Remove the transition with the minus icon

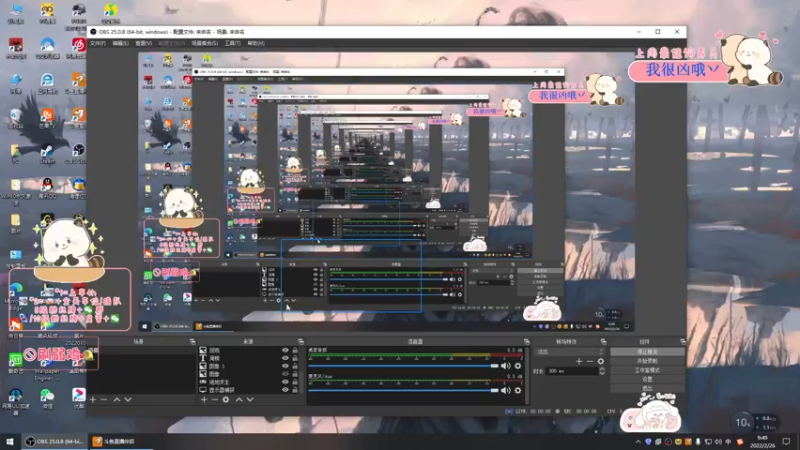[x=590, y=361]
